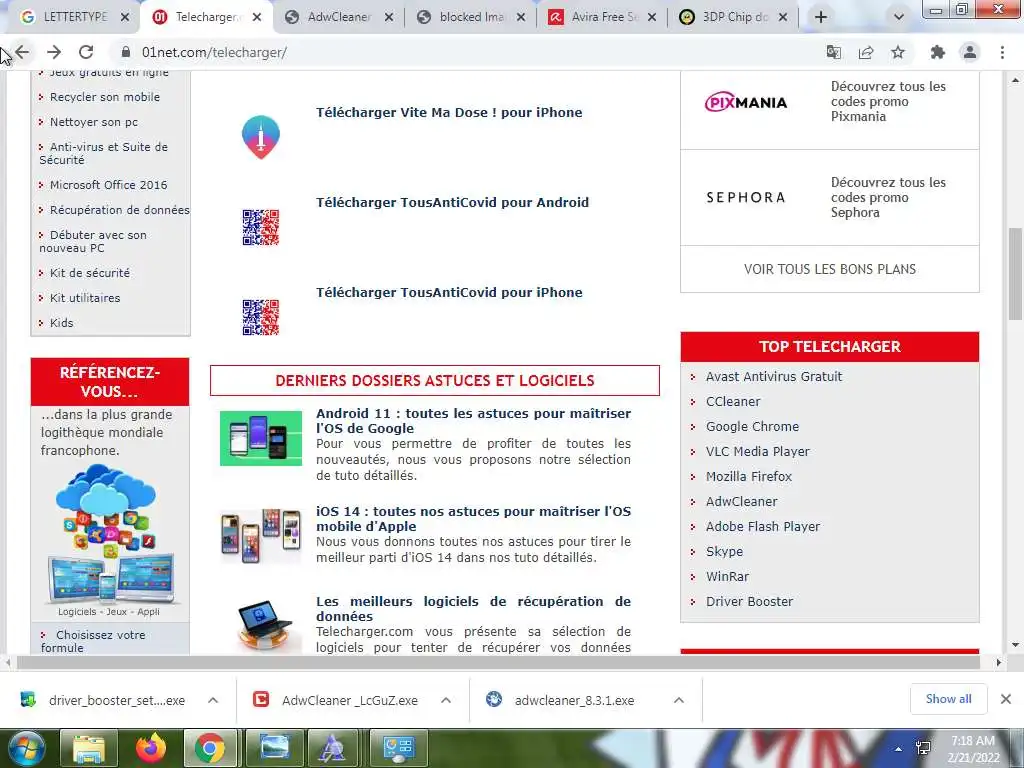Click the horizontal scrollbar thumb
Screen dimensions: 1024x768
pos(498,663)
